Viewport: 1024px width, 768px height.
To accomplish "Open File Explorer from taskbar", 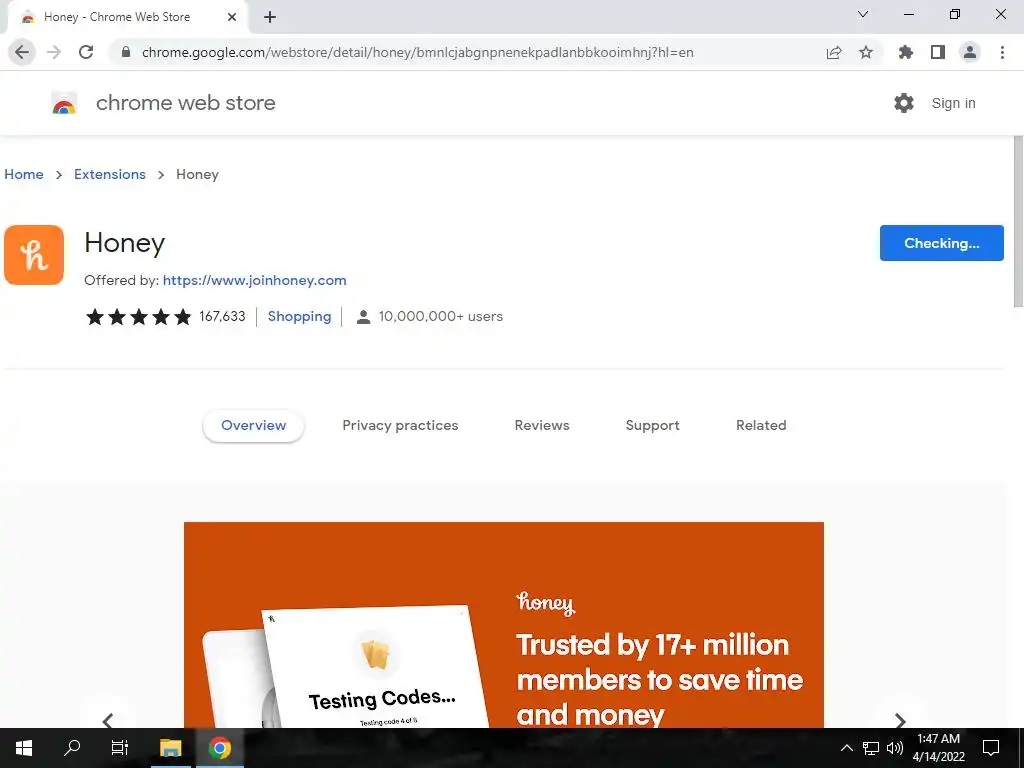I will (170, 748).
